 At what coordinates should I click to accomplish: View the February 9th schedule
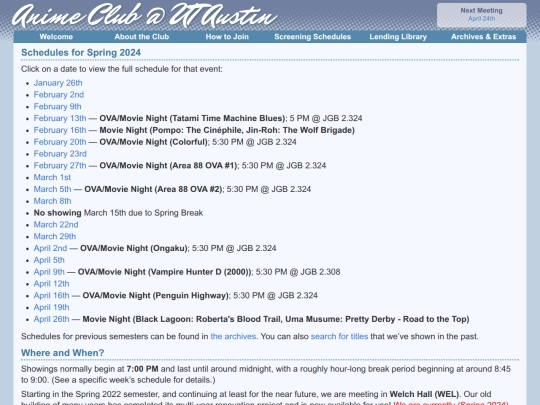(58, 106)
